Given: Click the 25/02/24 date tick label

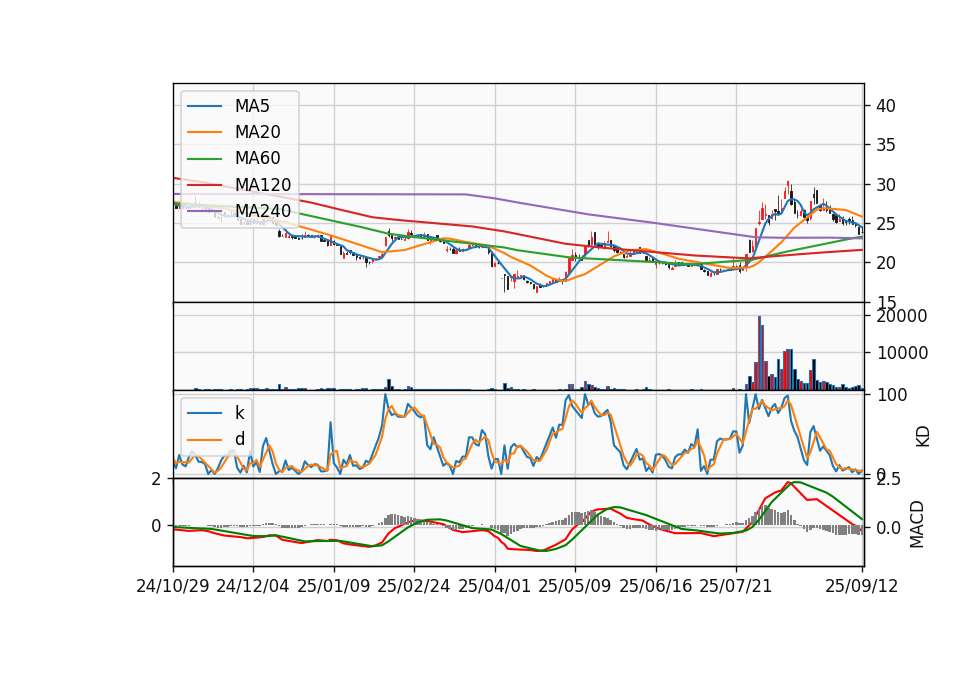Looking at the screenshot, I should click(414, 586).
